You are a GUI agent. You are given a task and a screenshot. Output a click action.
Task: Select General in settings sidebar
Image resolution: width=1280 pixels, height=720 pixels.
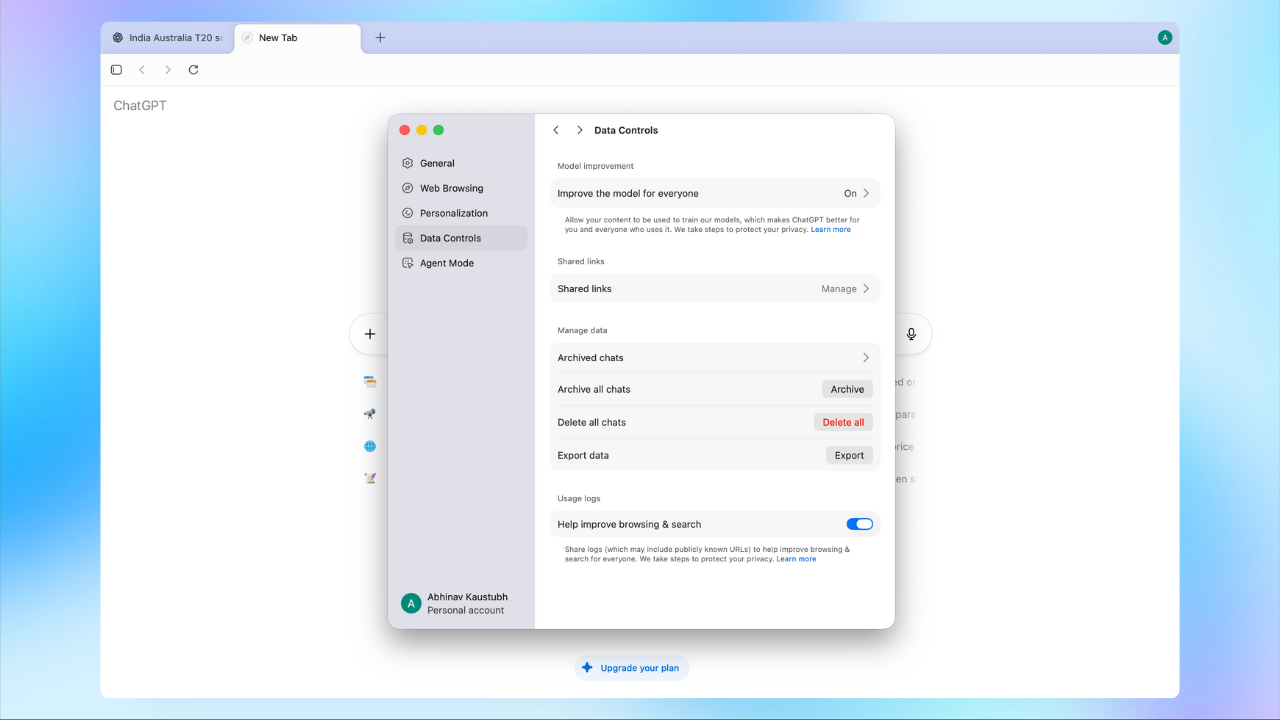[x=437, y=163]
